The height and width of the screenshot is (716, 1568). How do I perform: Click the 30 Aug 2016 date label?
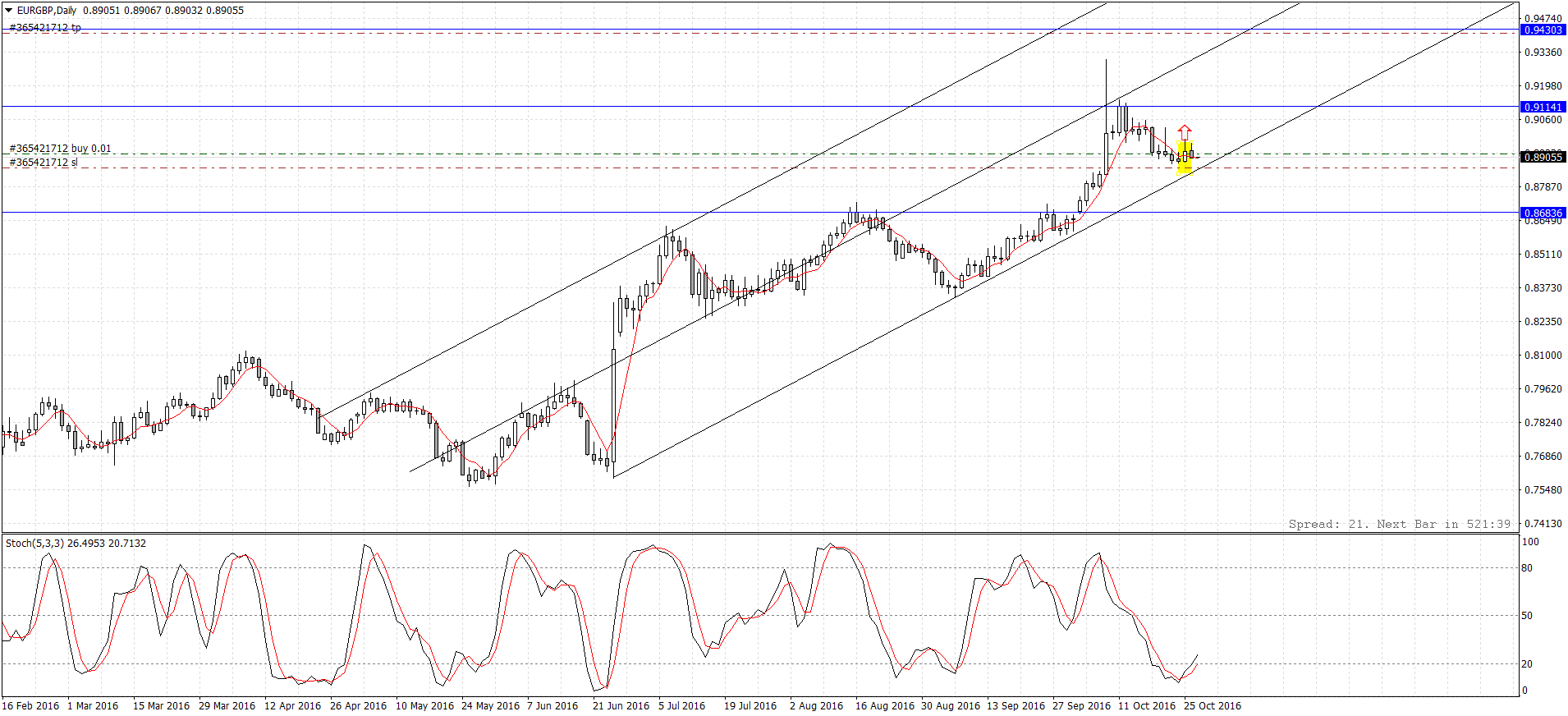950,706
